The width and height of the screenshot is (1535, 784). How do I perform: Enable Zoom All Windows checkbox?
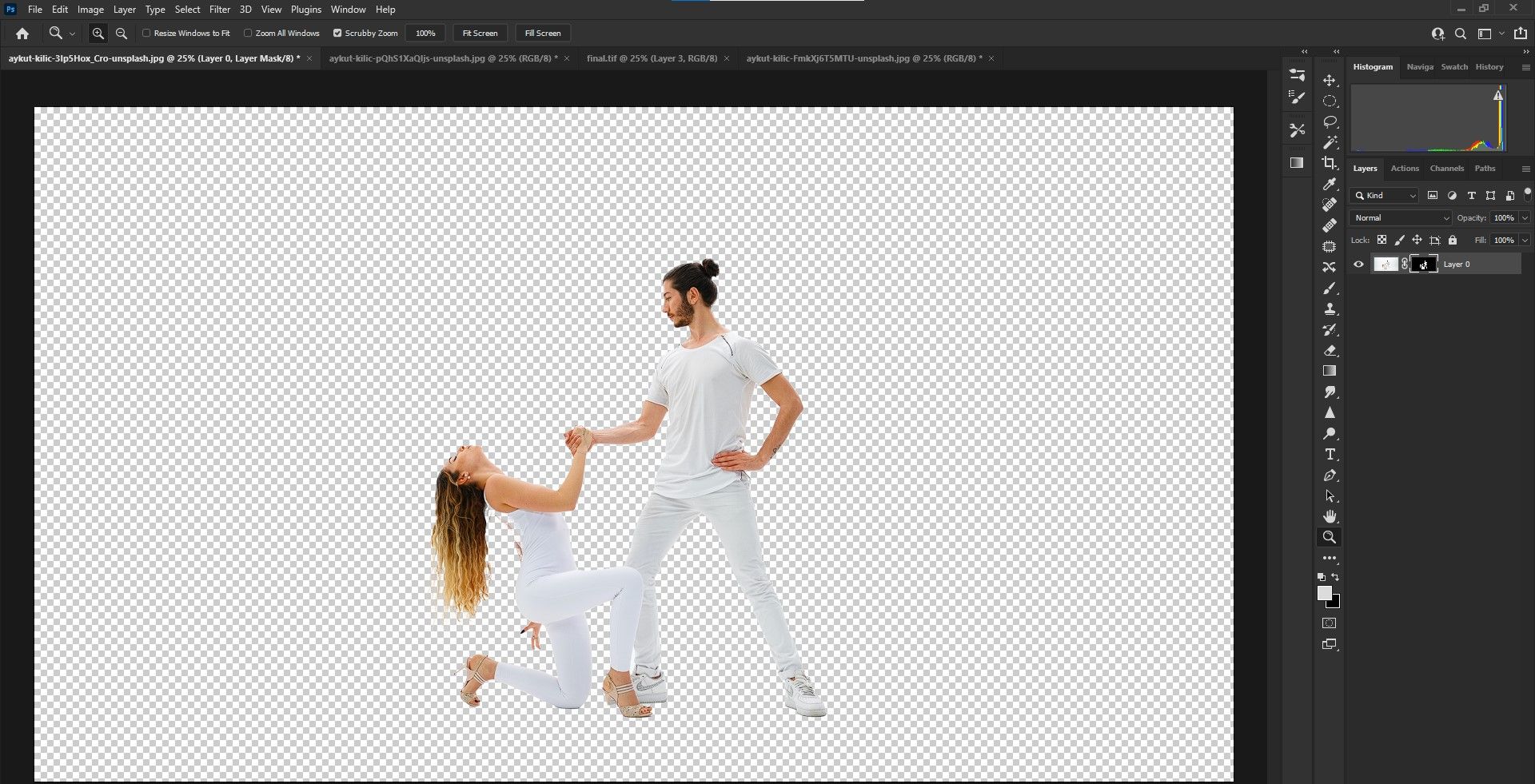pyautogui.click(x=248, y=34)
